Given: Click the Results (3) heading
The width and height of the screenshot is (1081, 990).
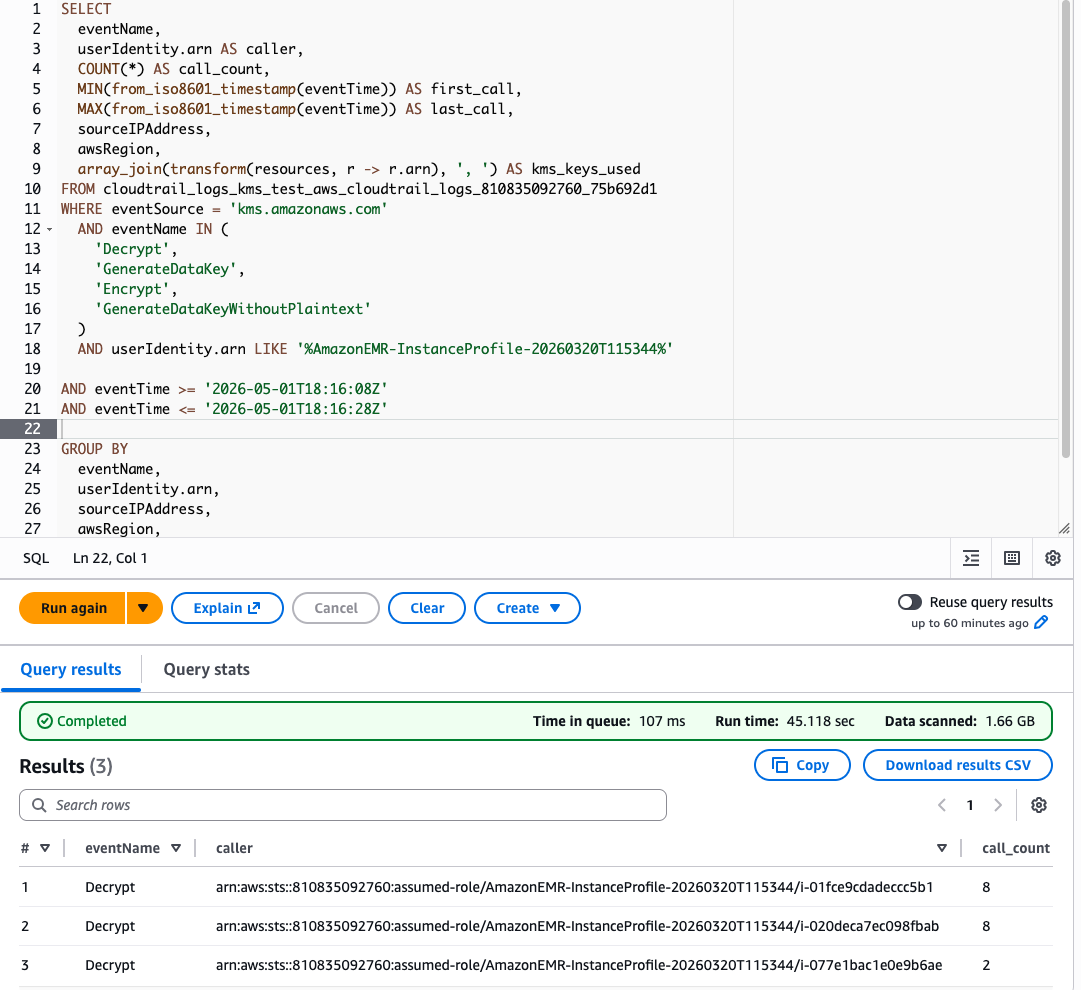Looking at the screenshot, I should (65, 767).
